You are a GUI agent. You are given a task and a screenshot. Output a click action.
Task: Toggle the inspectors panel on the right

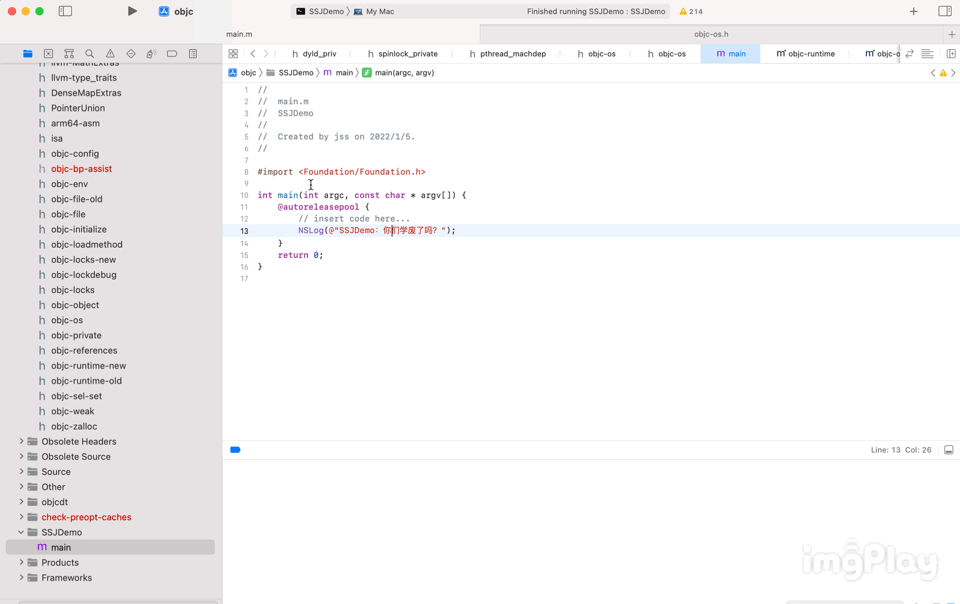point(945,11)
